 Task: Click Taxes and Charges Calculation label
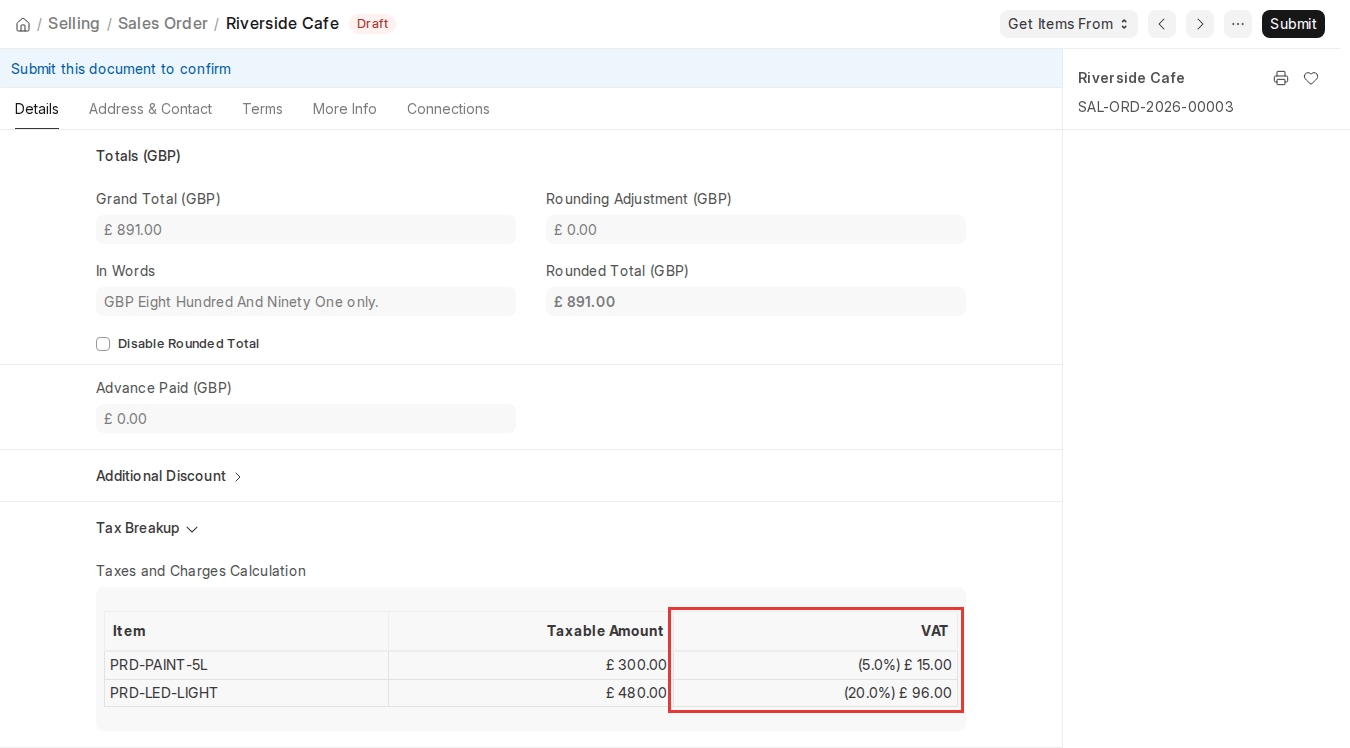201,571
